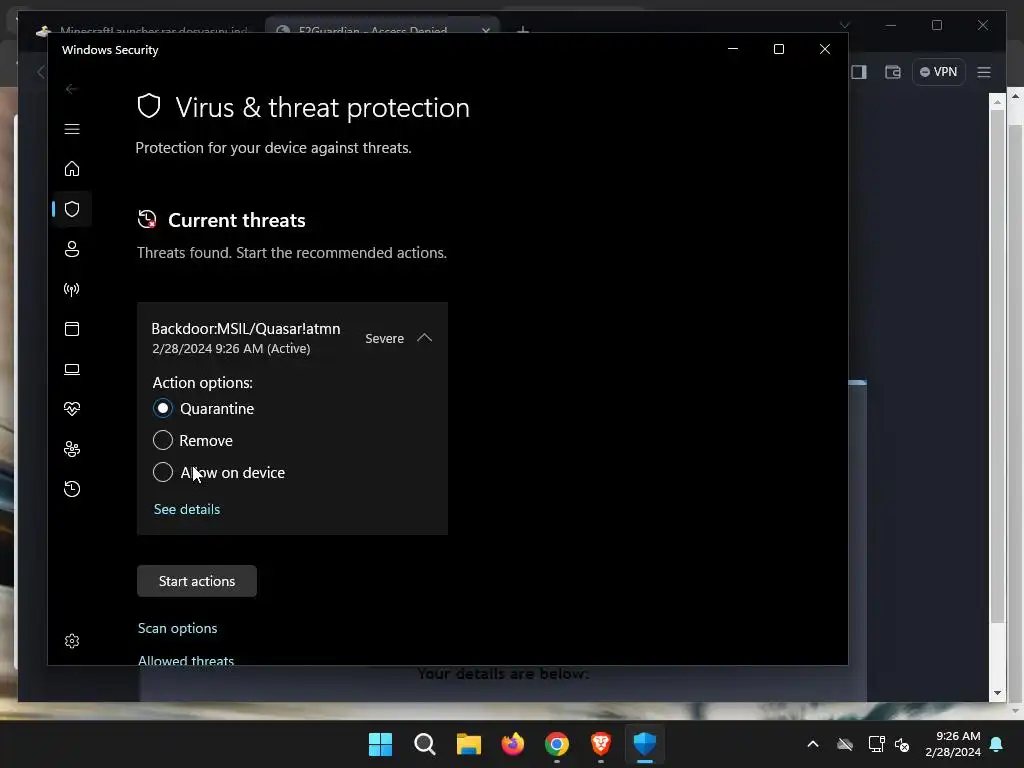Image resolution: width=1024 pixels, height=768 pixels.
Task: Toggle the browser sidebar panel icon
Action: coord(859,72)
